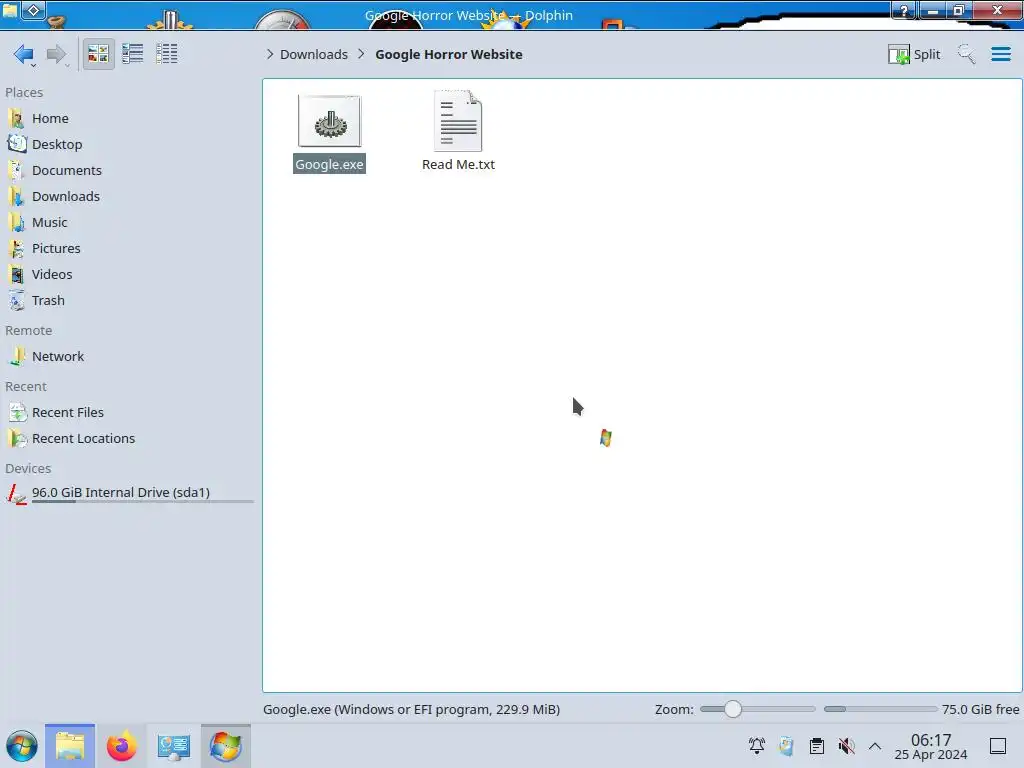Open Desktop in Places panel
1024x768 pixels.
(129, 144)
